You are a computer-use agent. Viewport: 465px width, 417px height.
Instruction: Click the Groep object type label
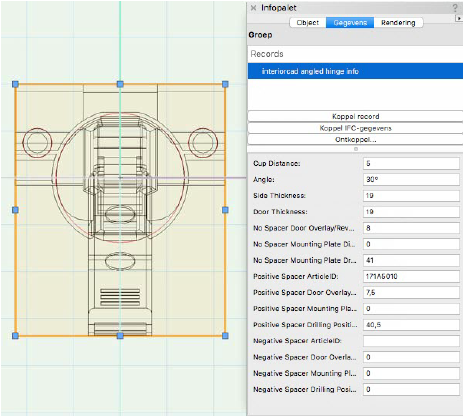(x=260, y=35)
